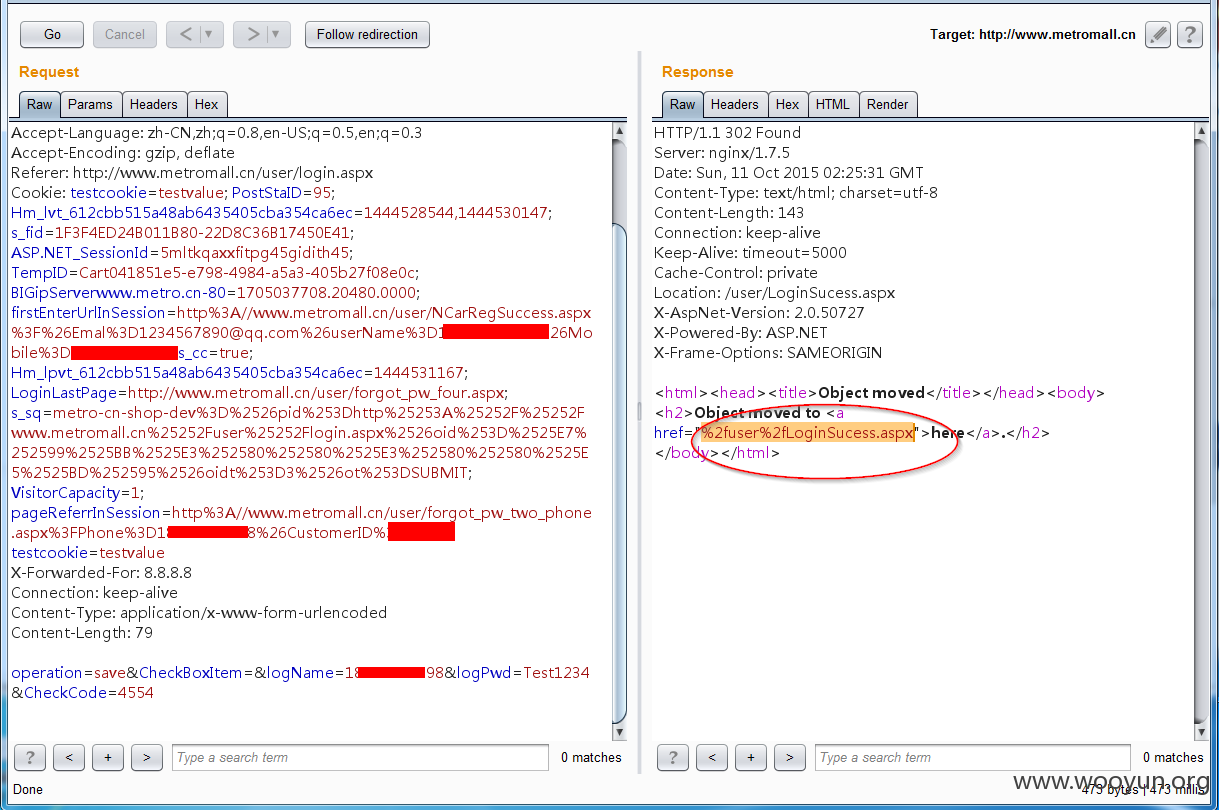This screenshot has height=810, width=1219.
Task: Select the Request Raw tab
Action: pyautogui.click(x=40, y=104)
